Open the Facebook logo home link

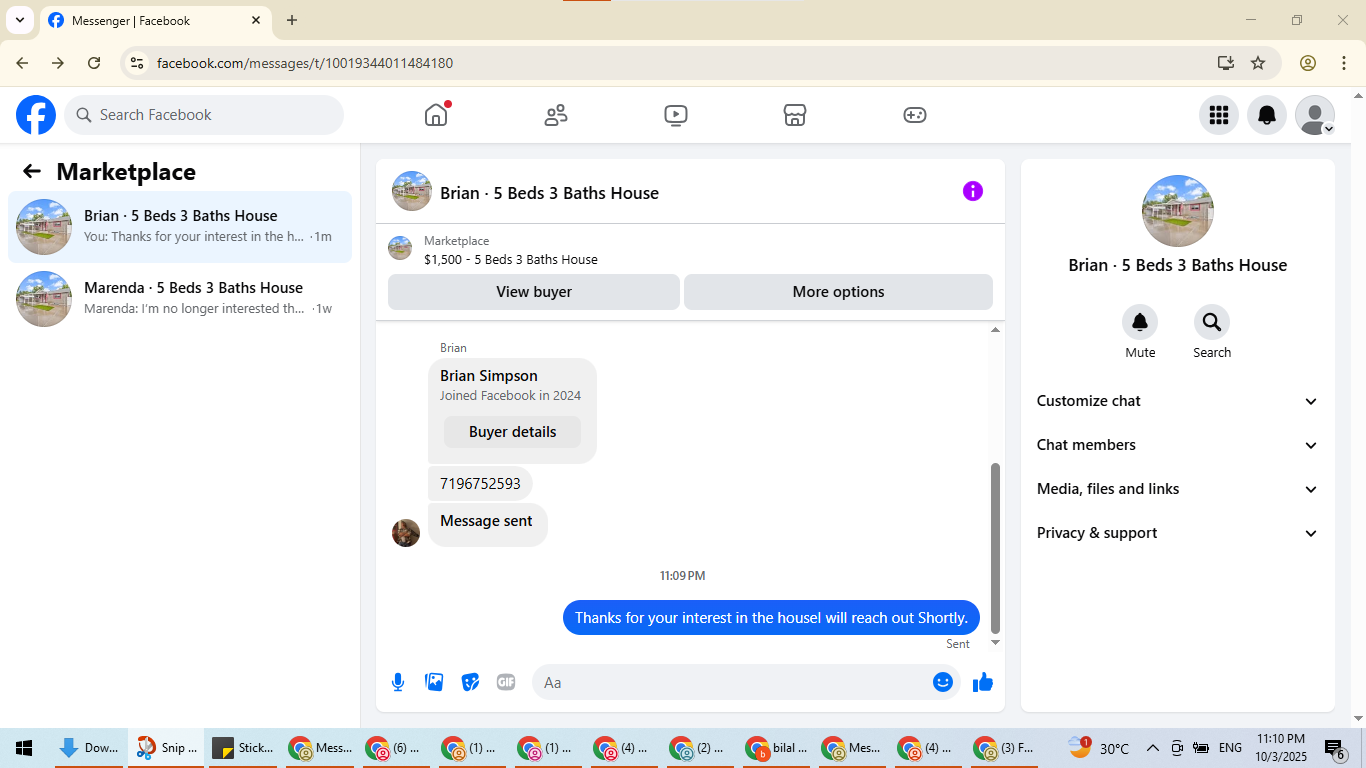point(36,115)
